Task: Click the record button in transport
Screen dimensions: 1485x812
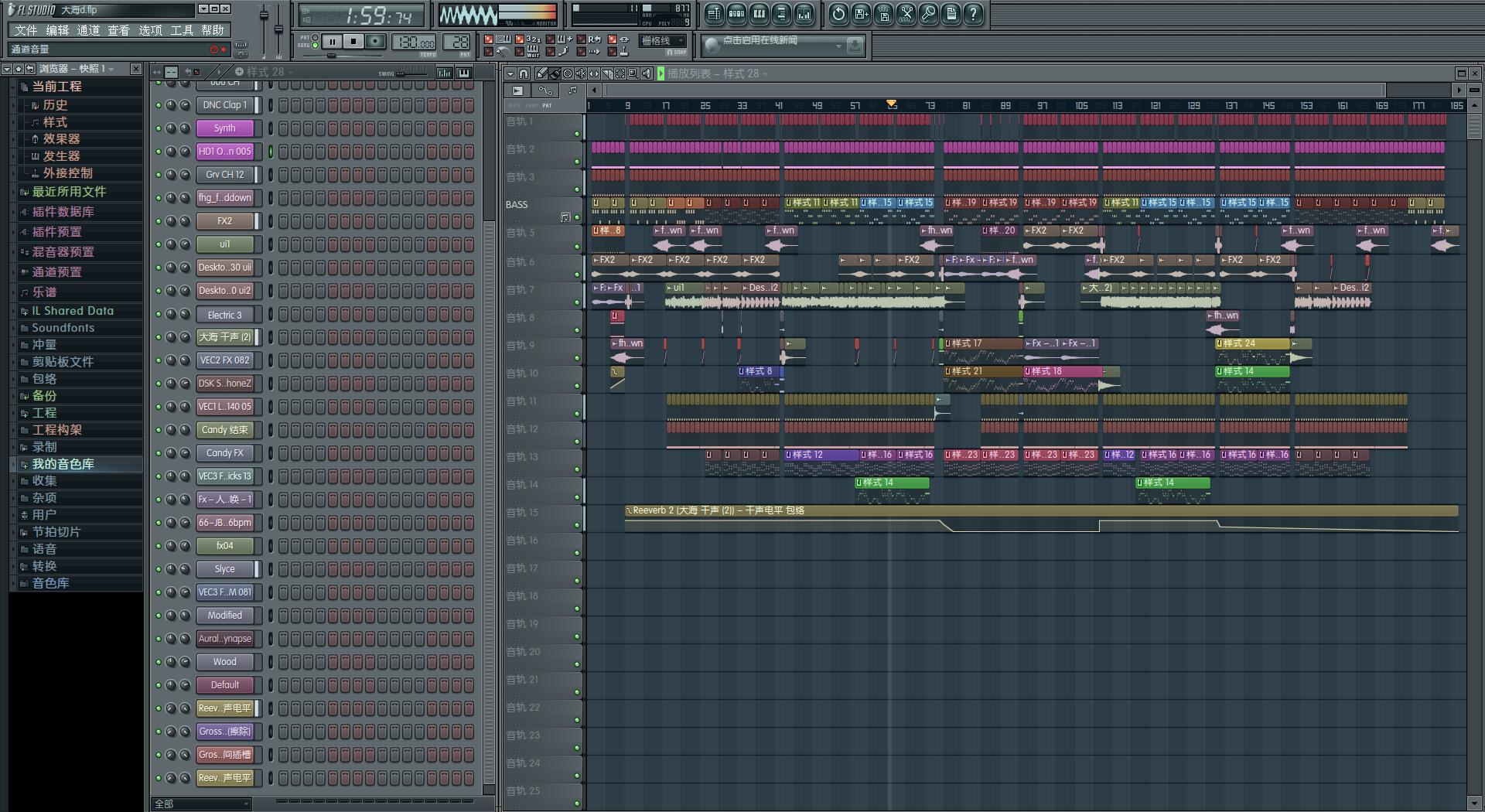Action: [x=375, y=42]
